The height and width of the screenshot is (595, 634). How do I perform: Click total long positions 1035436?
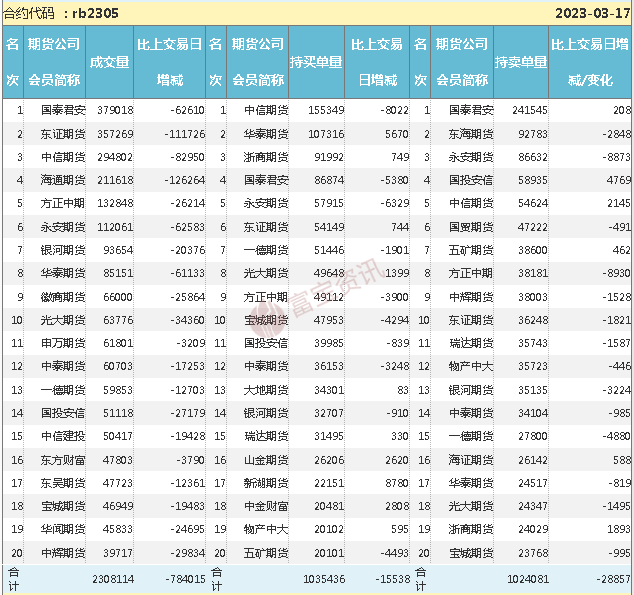324,579
